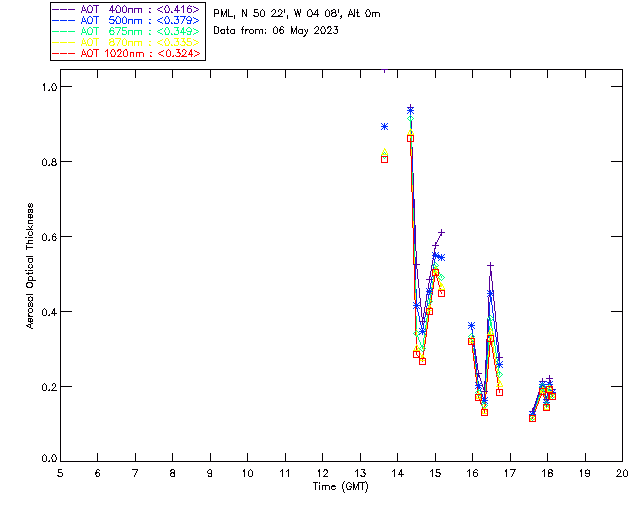Click the Time (GMT) axis label
The height and width of the screenshot is (512, 640).
(341, 487)
